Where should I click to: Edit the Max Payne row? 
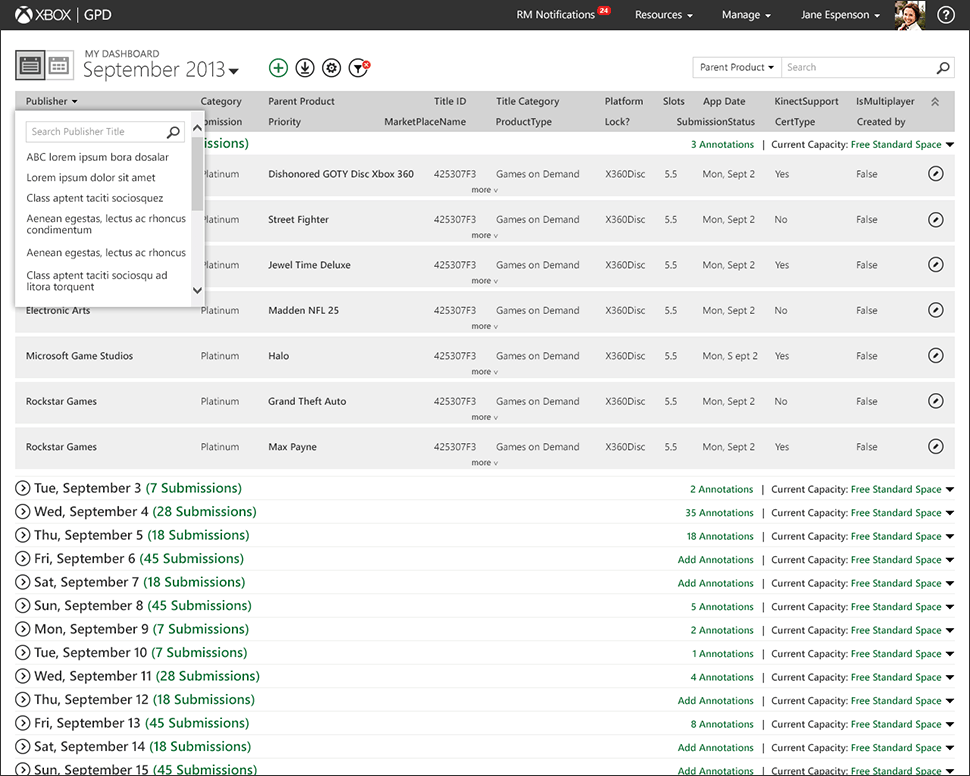coord(936,446)
